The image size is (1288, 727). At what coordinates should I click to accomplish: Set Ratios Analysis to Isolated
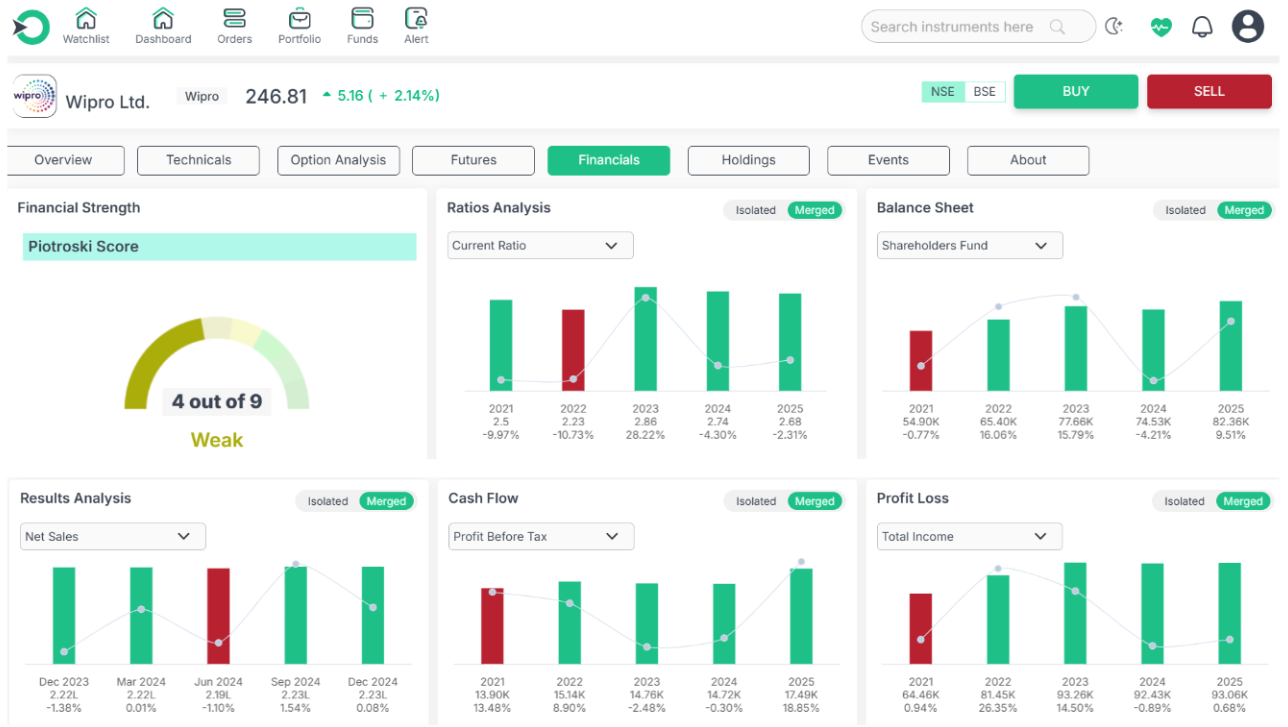(x=755, y=210)
